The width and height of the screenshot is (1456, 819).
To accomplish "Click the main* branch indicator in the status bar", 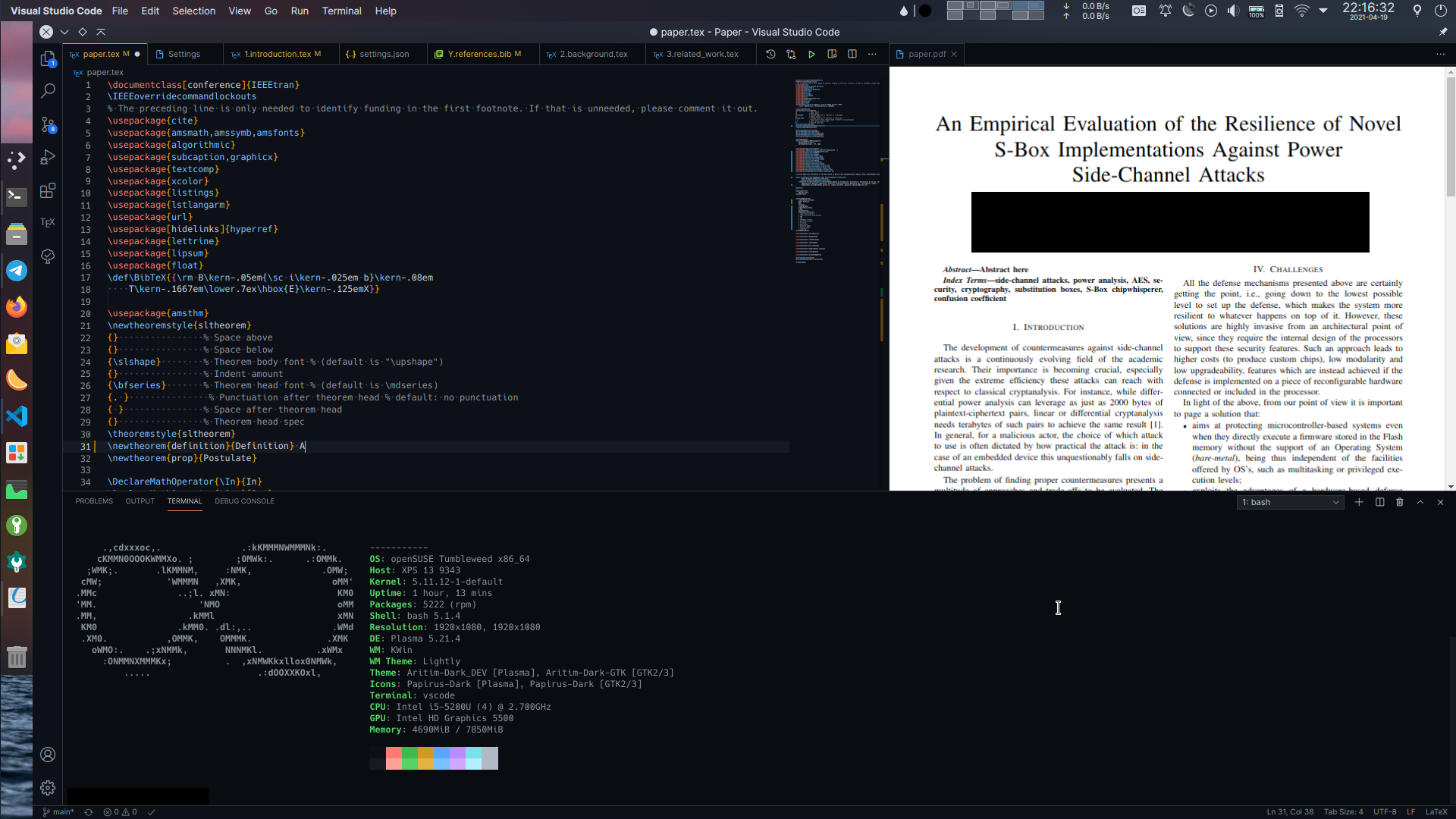I will point(58,811).
